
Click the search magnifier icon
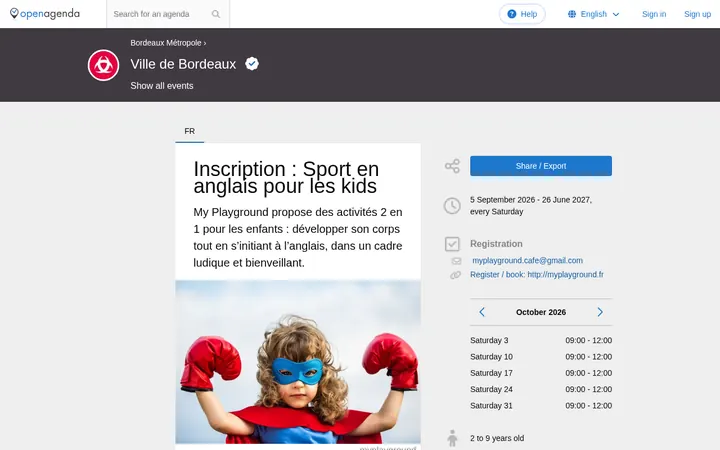(215, 14)
